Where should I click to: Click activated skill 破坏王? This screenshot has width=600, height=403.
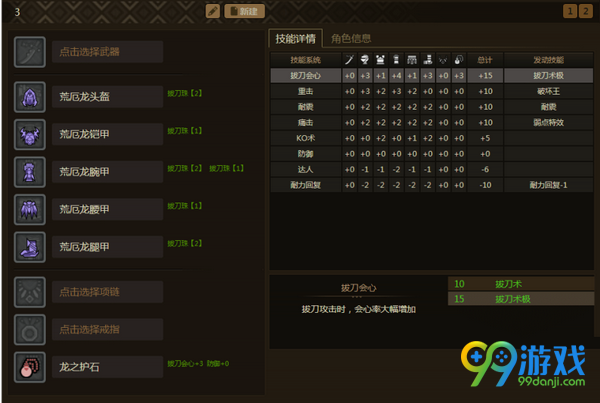pos(548,91)
